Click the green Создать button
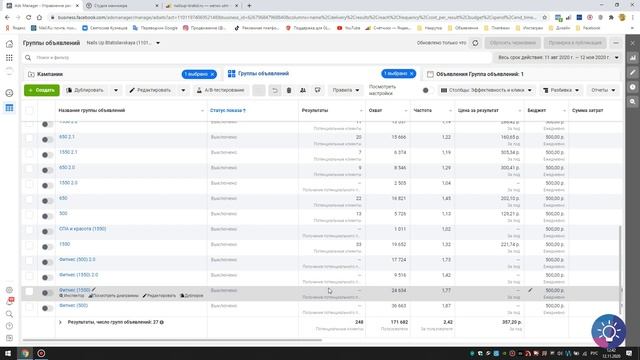The width and height of the screenshot is (640, 360). point(42,90)
